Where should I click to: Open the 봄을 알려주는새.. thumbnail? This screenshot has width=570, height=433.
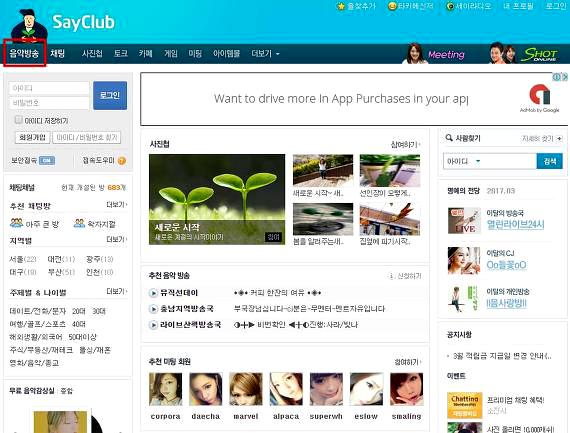[x=323, y=219]
